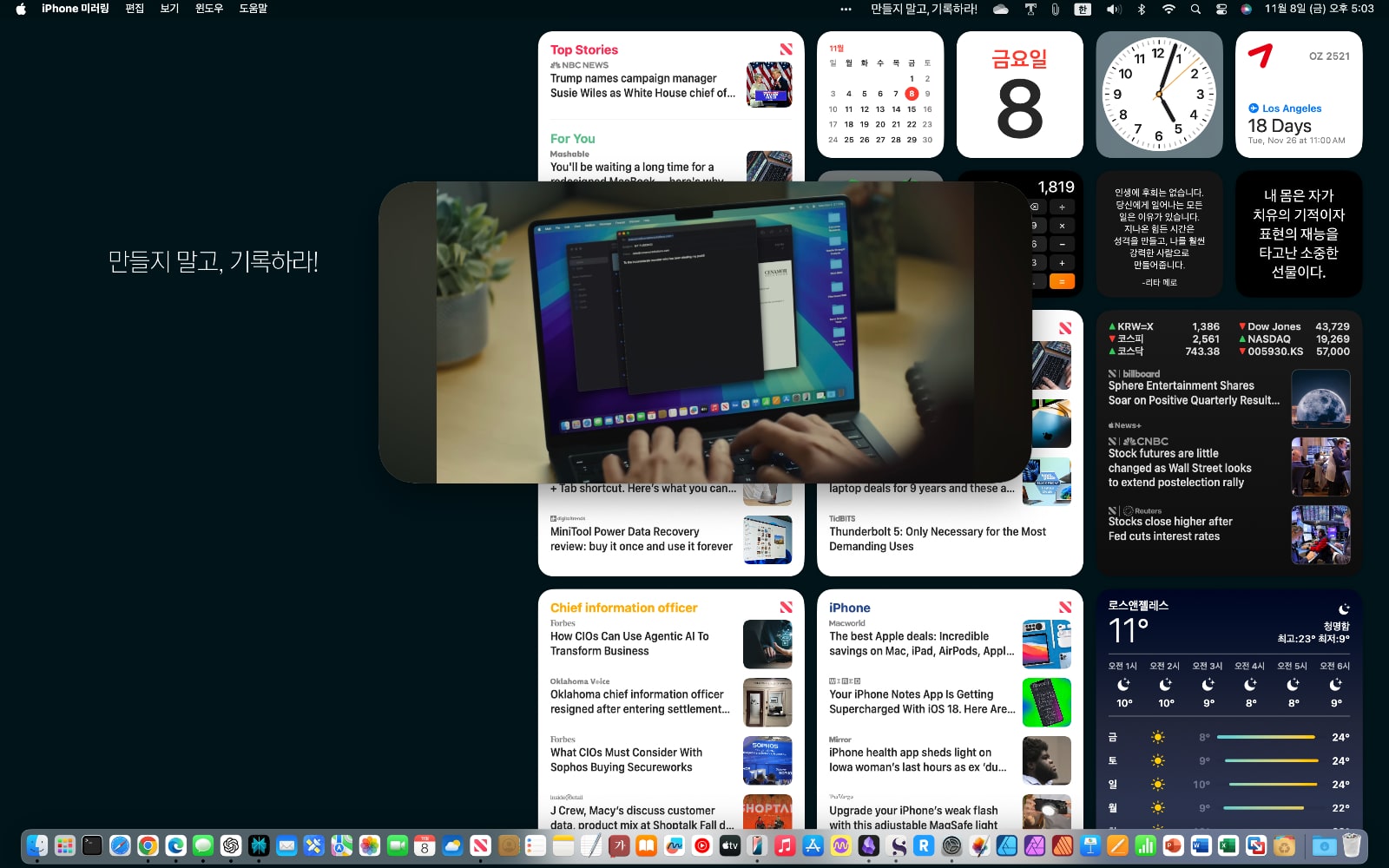Image resolution: width=1389 pixels, height=868 pixels.
Task: Click the iPhone Mirroring video window
Action: pos(705,332)
